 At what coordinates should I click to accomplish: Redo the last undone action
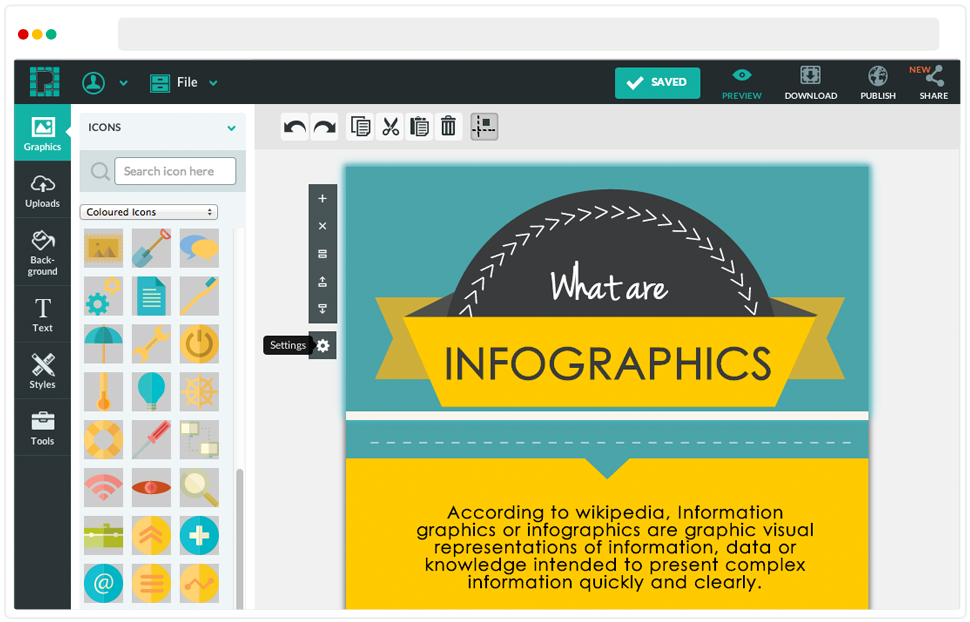click(x=322, y=126)
